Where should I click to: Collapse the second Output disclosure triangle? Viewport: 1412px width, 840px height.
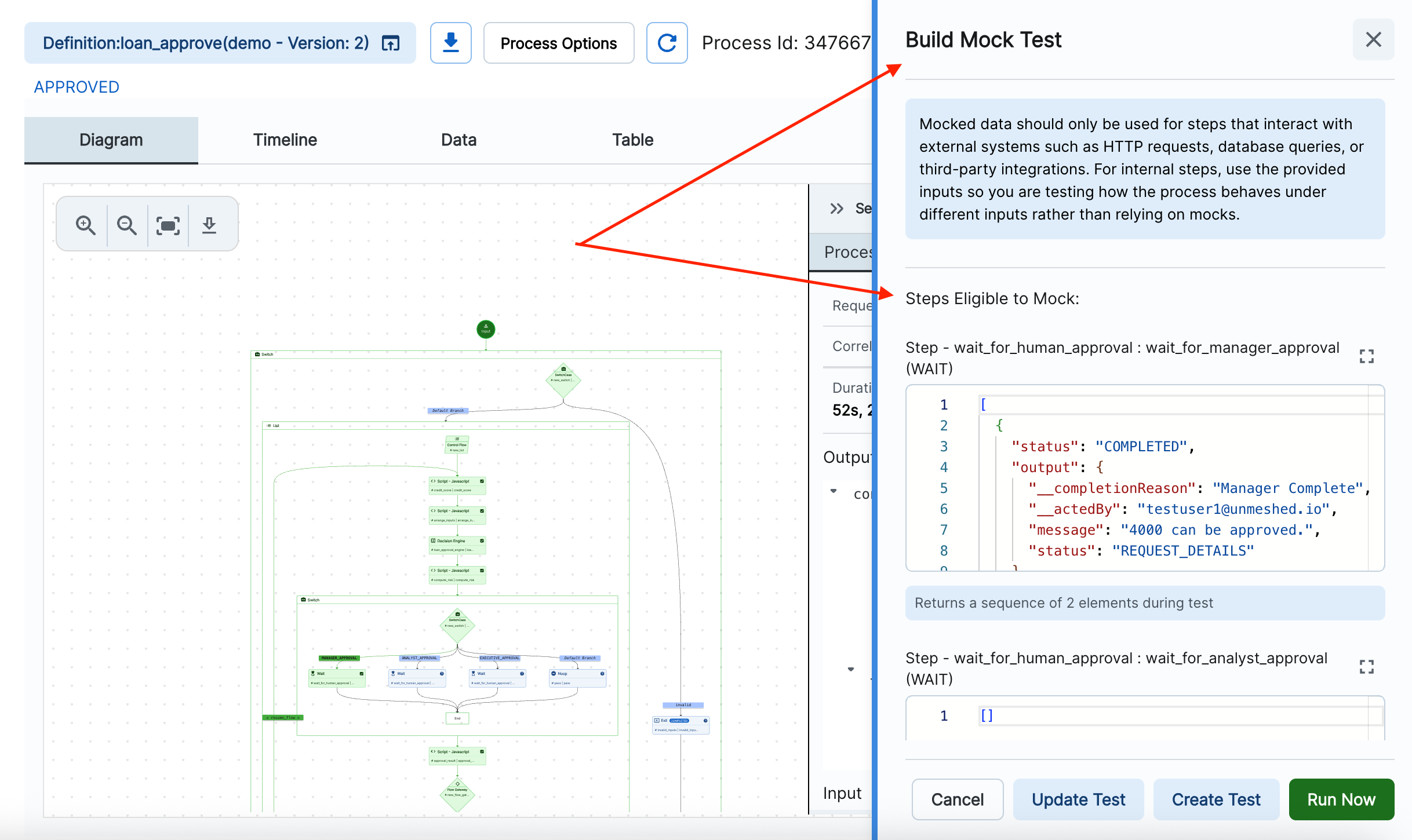851,670
